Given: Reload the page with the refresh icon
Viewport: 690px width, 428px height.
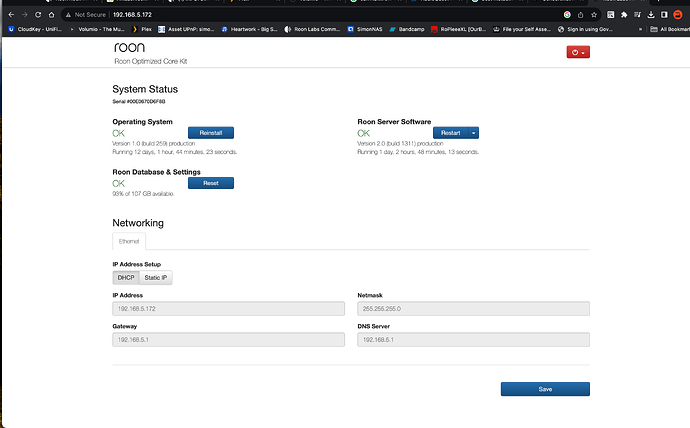Looking at the screenshot, I should point(38,15).
